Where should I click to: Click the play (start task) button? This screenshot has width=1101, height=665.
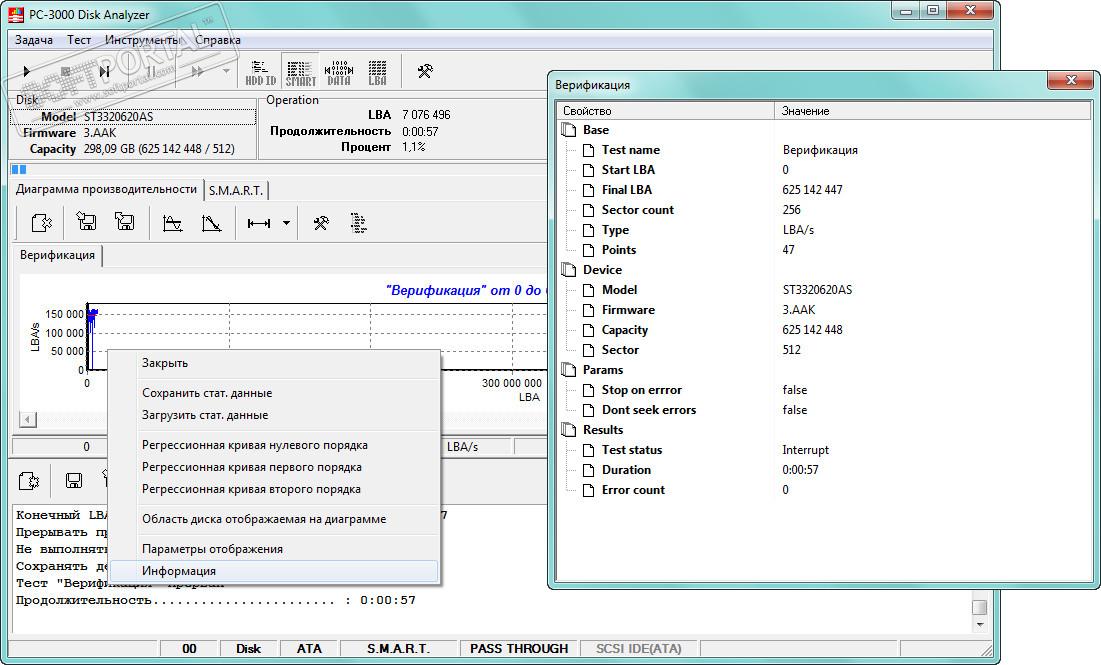pos(27,71)
